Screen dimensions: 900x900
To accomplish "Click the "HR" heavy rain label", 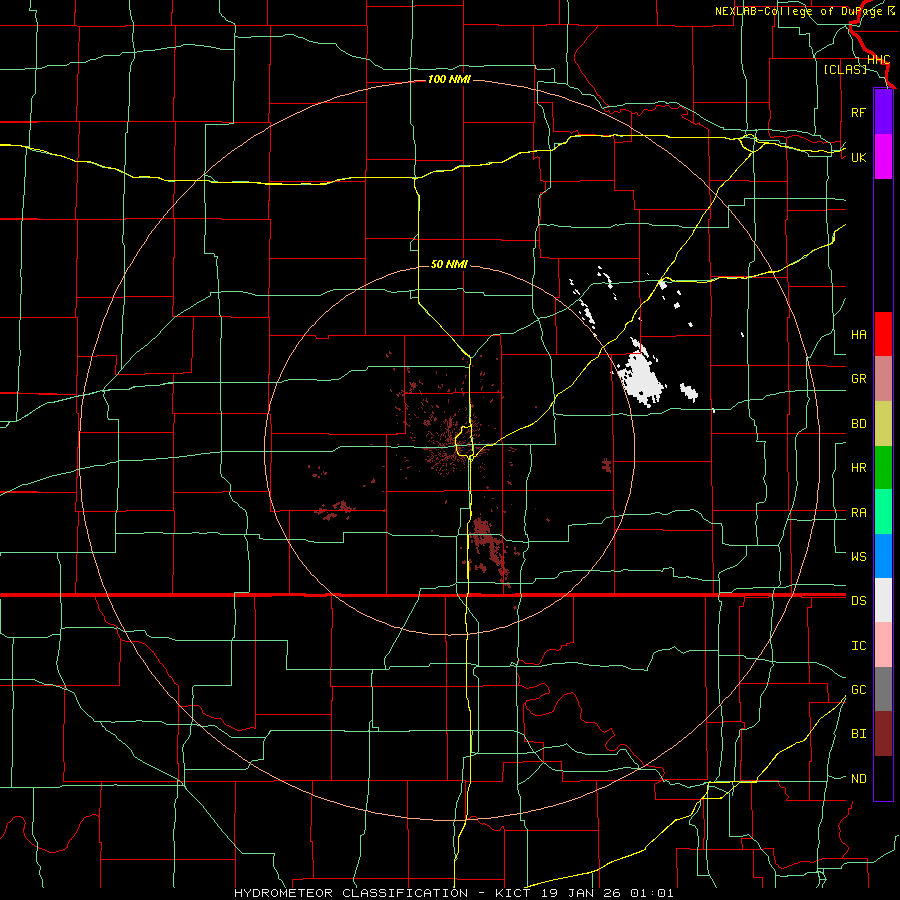I will pyautogui.click(x=858, y=468).
